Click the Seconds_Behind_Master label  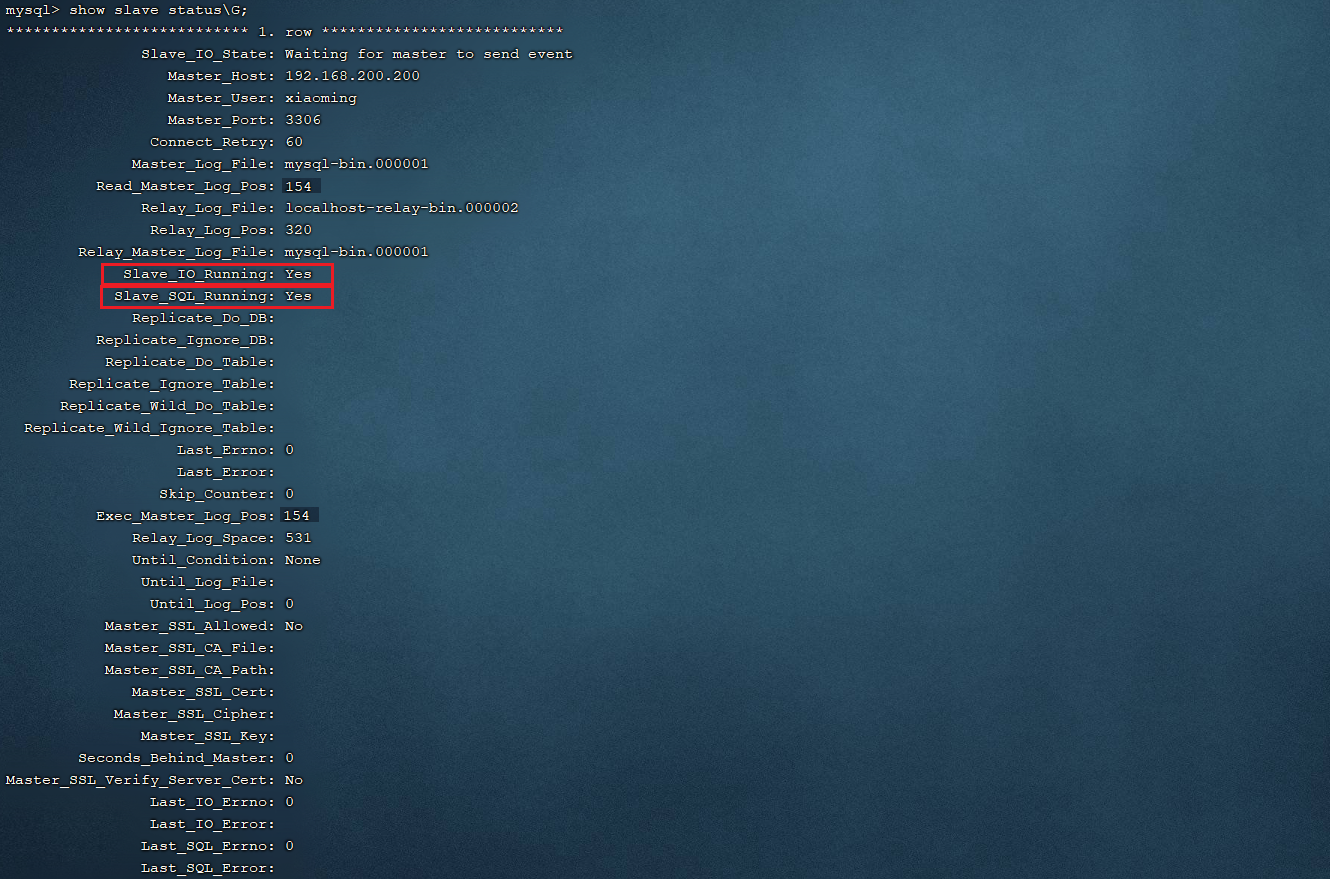point(175,758)
